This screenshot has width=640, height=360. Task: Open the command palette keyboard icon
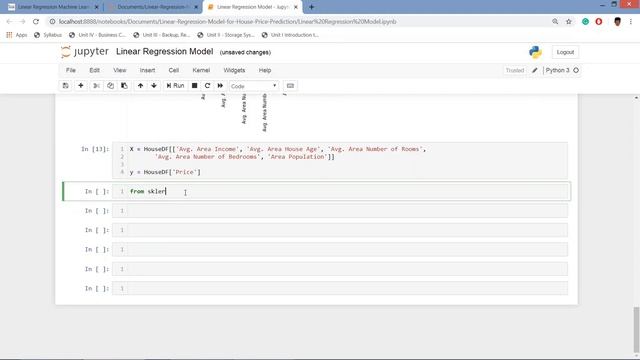pyautogui.click(x=290, y=86)
